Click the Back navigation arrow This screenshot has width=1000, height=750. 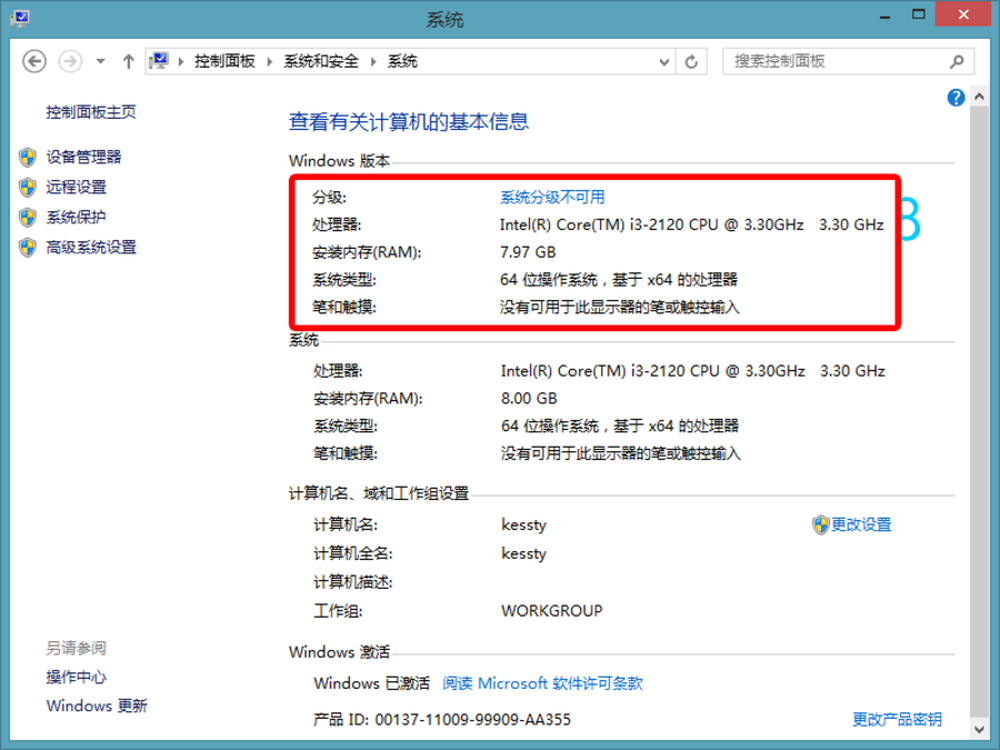(x=34, y=62)
